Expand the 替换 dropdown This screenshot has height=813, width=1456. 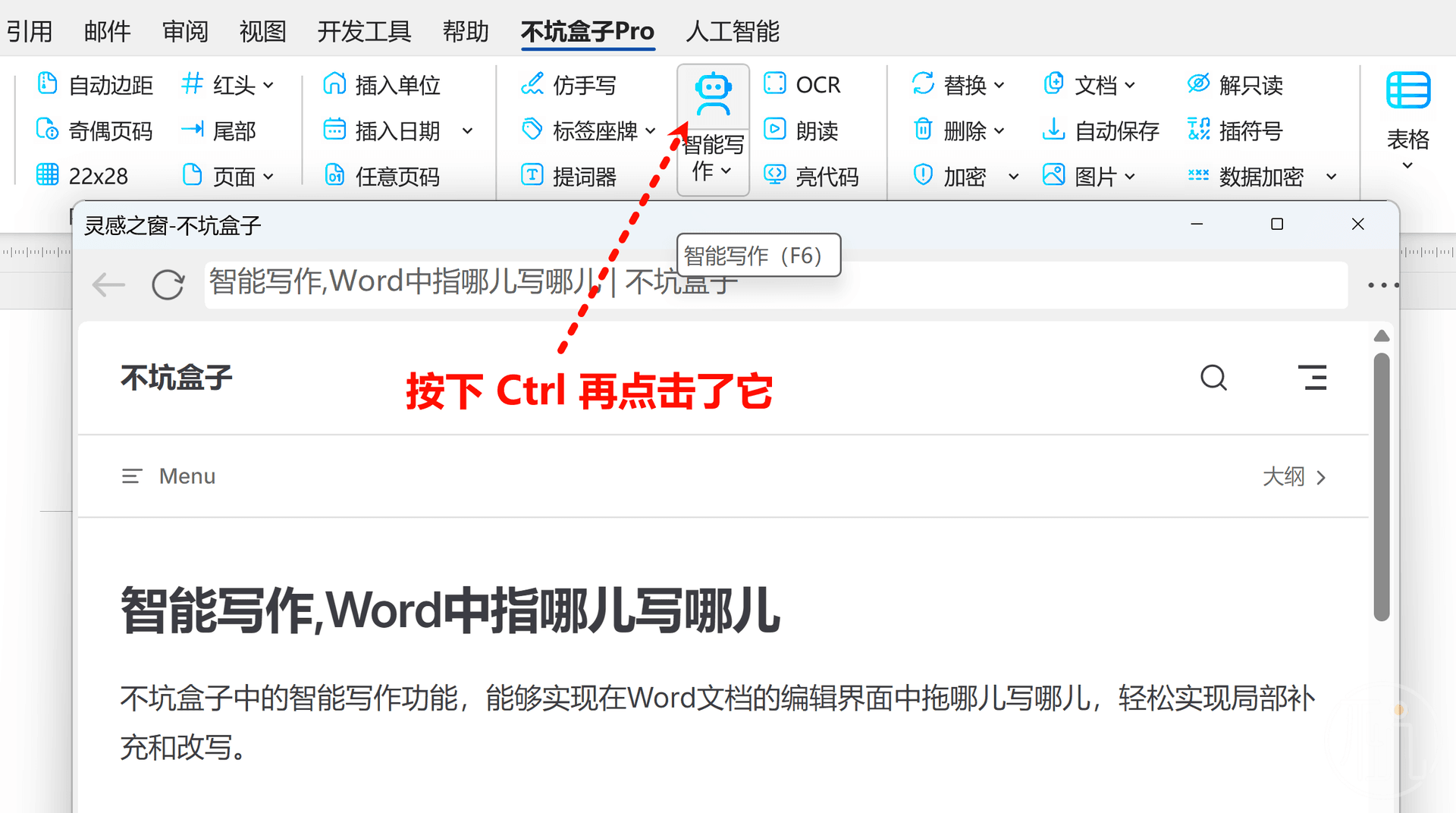pyautogui.click(x=999, y=85)
